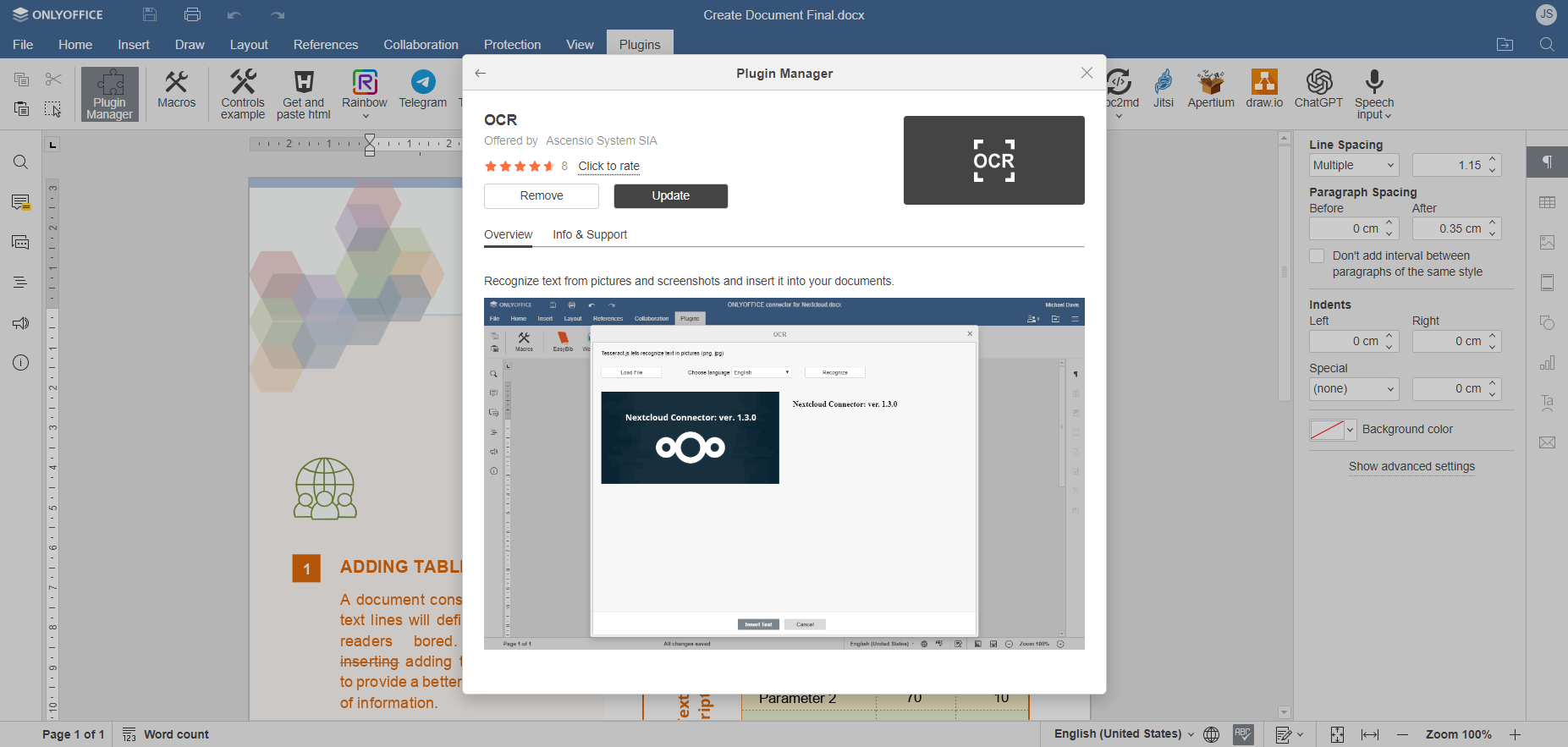This screenshot has height=747, width=1568.
Task: Paste using the paste icon
Action: click(x=22, y=108)
